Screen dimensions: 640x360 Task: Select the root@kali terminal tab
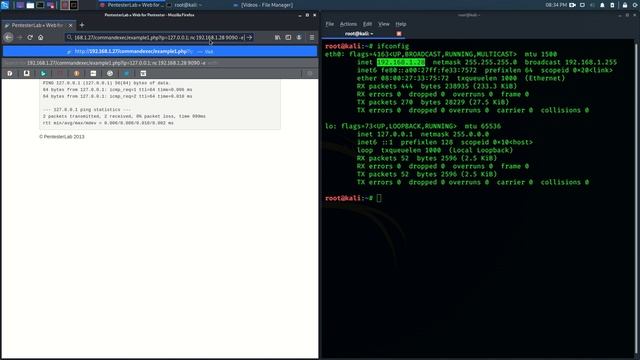pyautogui.click(x=359, y=33)
